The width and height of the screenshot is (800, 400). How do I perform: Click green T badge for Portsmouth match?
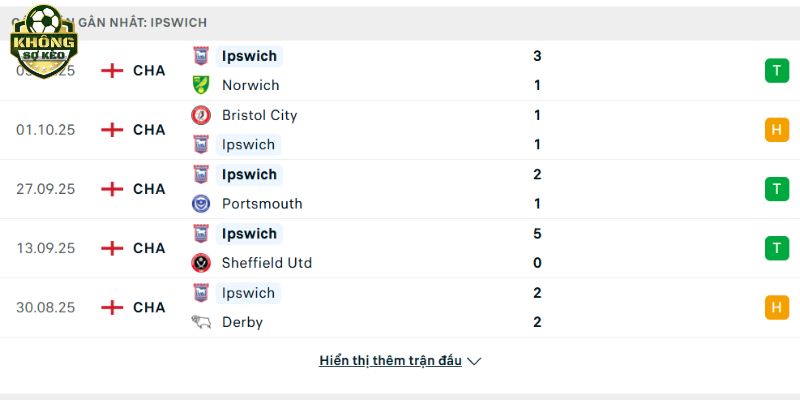point(776,189)
